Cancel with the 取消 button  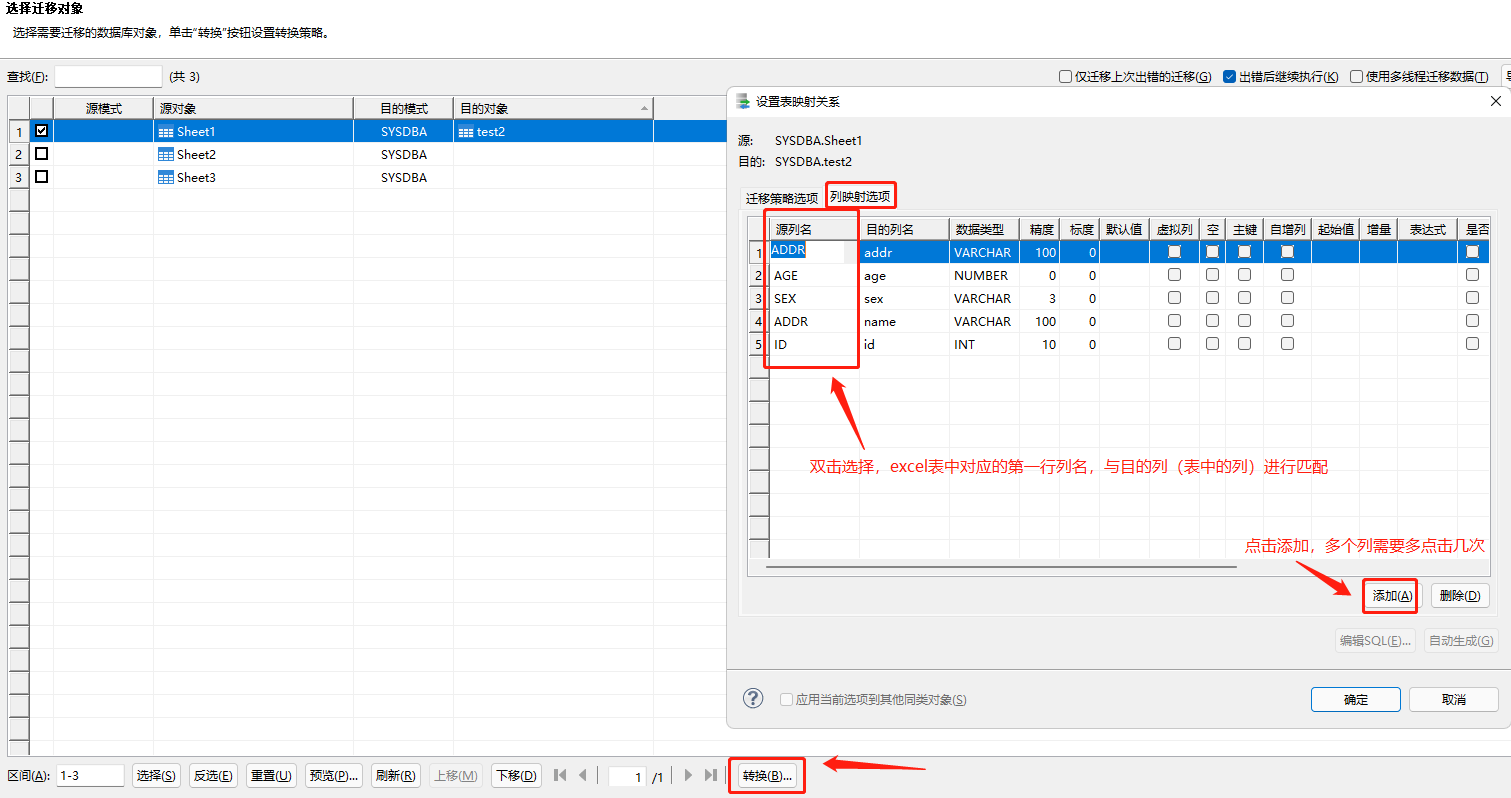tap(1454, 700)
